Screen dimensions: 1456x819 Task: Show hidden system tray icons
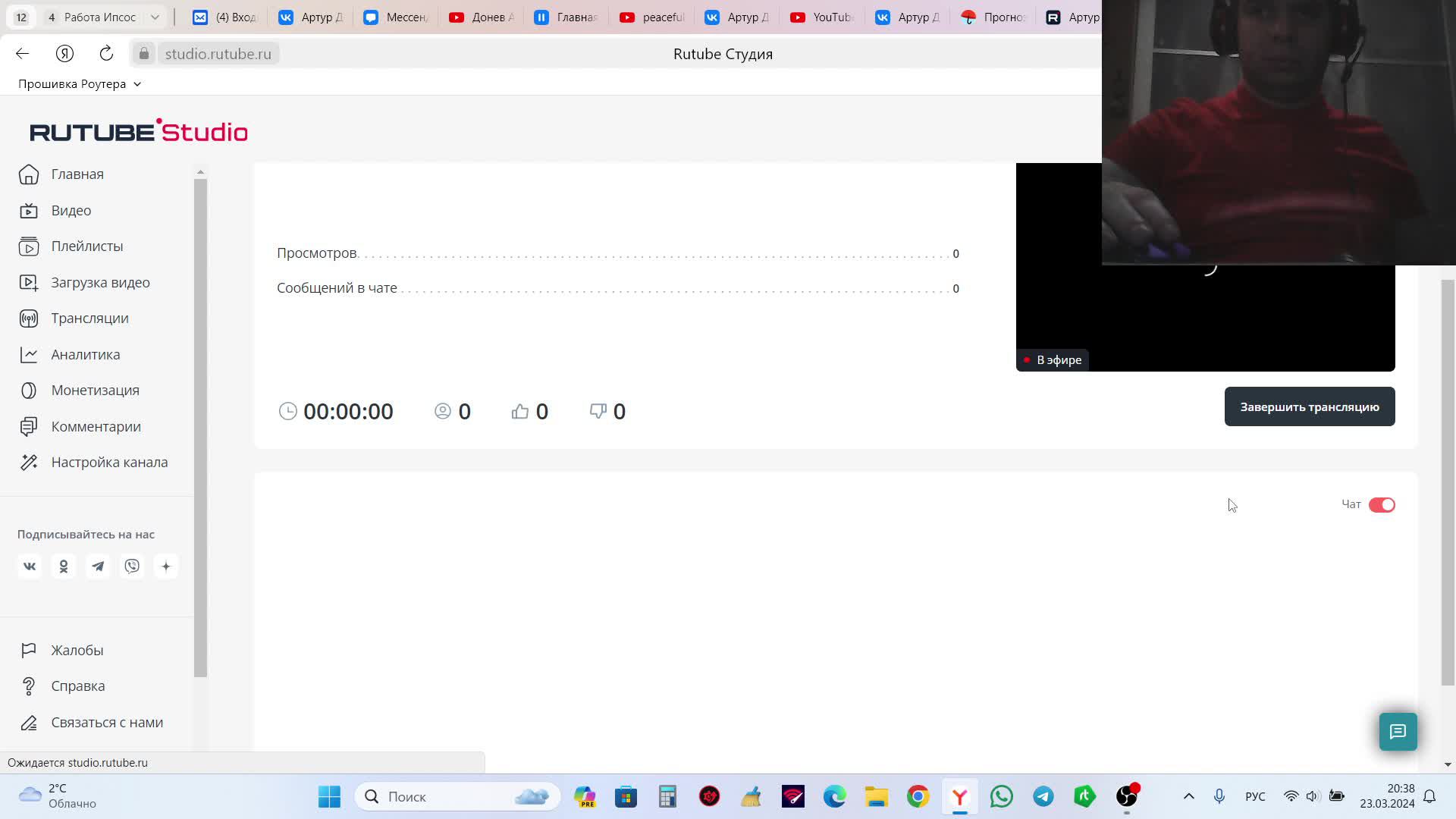(1188, 796)
